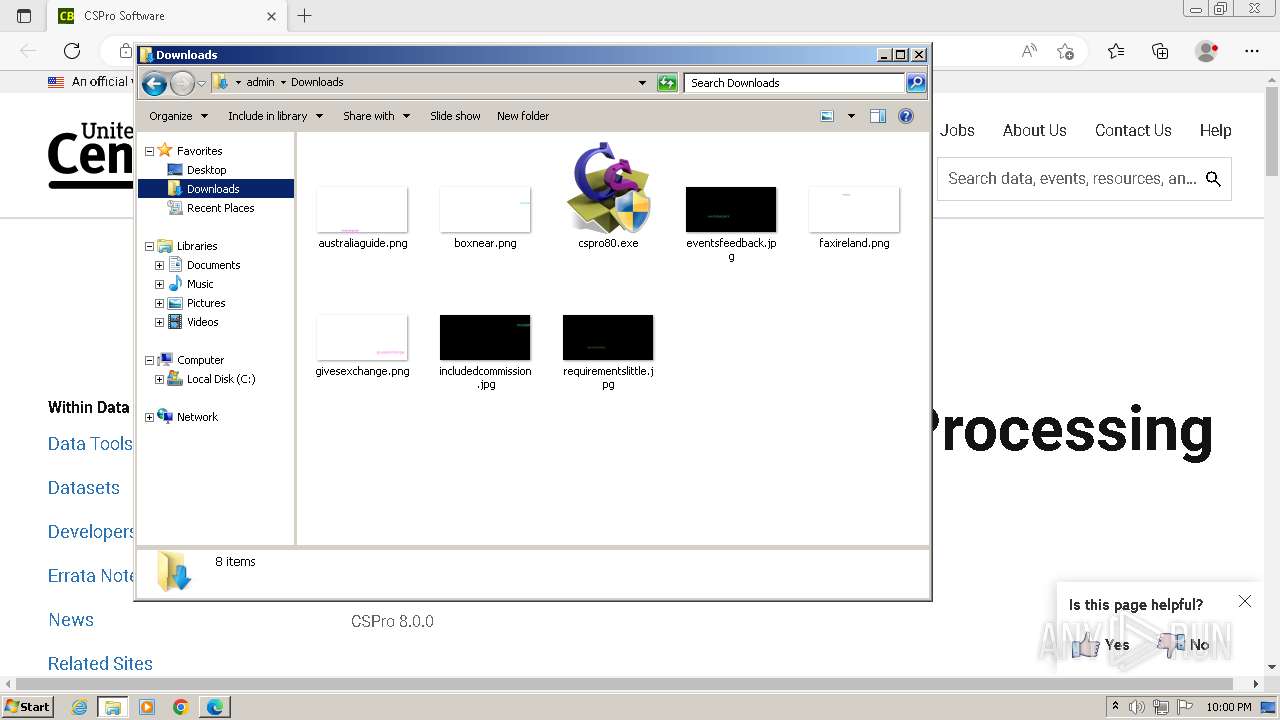
Task: Click the admin breadcrumb in address bar
Action: click(260, 83)
